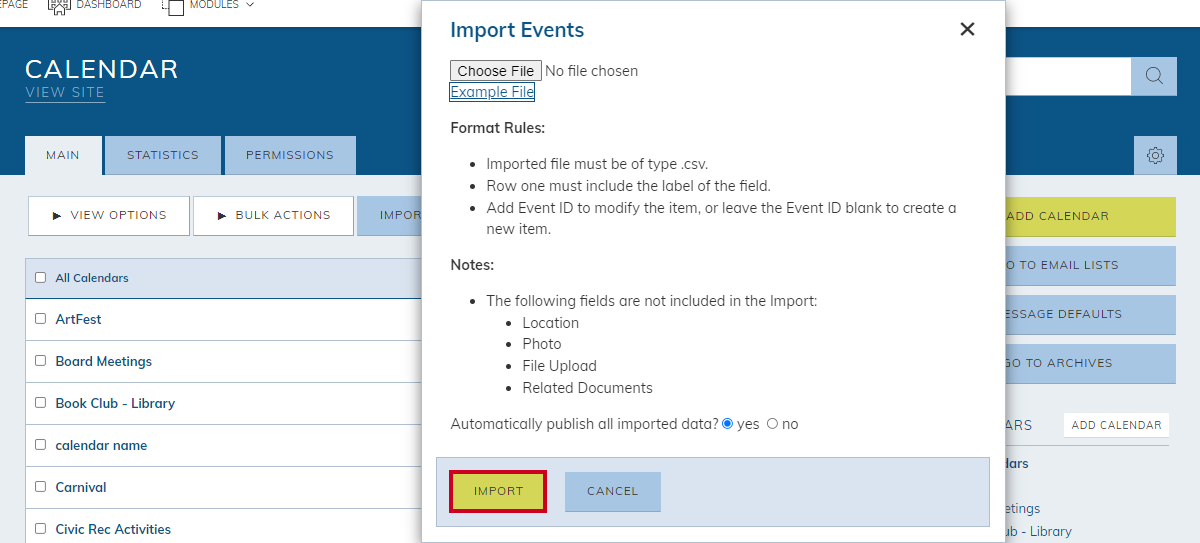Open ArtFest calendar link

78,319
